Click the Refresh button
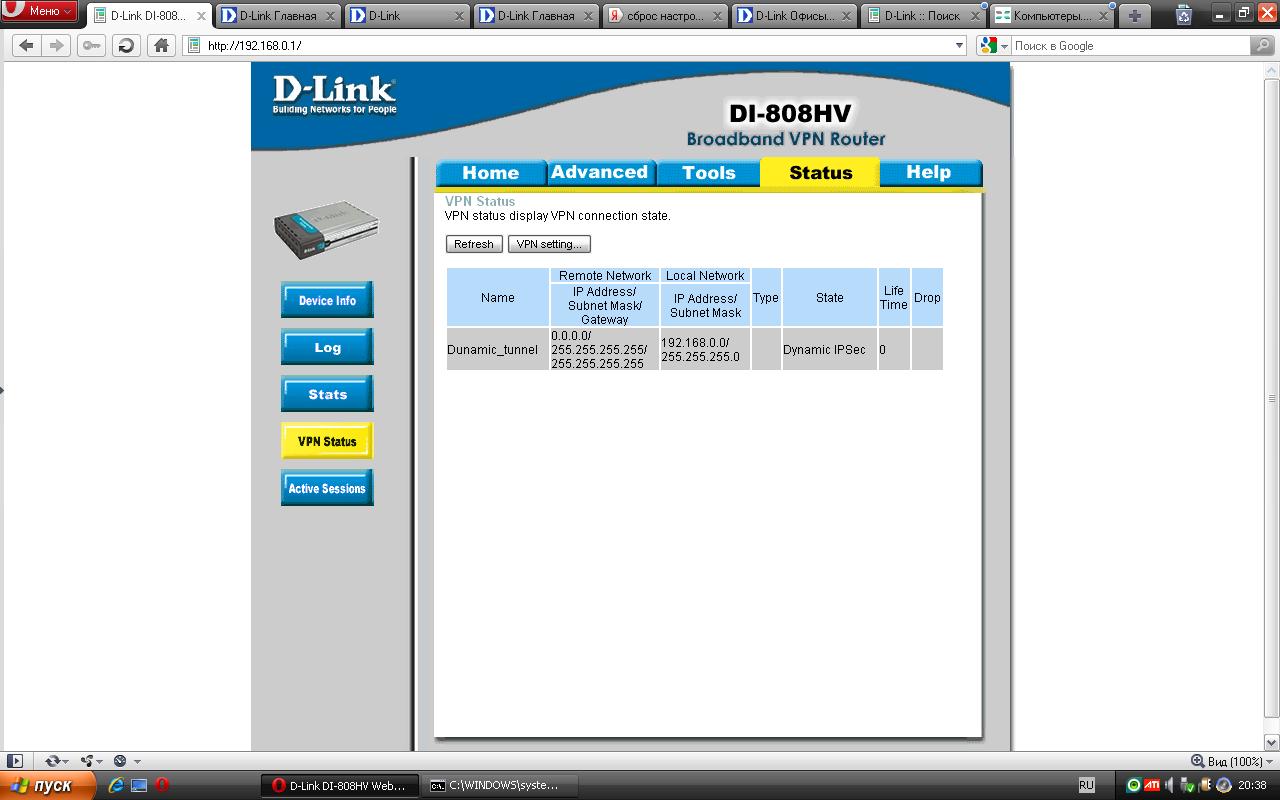 [x=474, y=244]
